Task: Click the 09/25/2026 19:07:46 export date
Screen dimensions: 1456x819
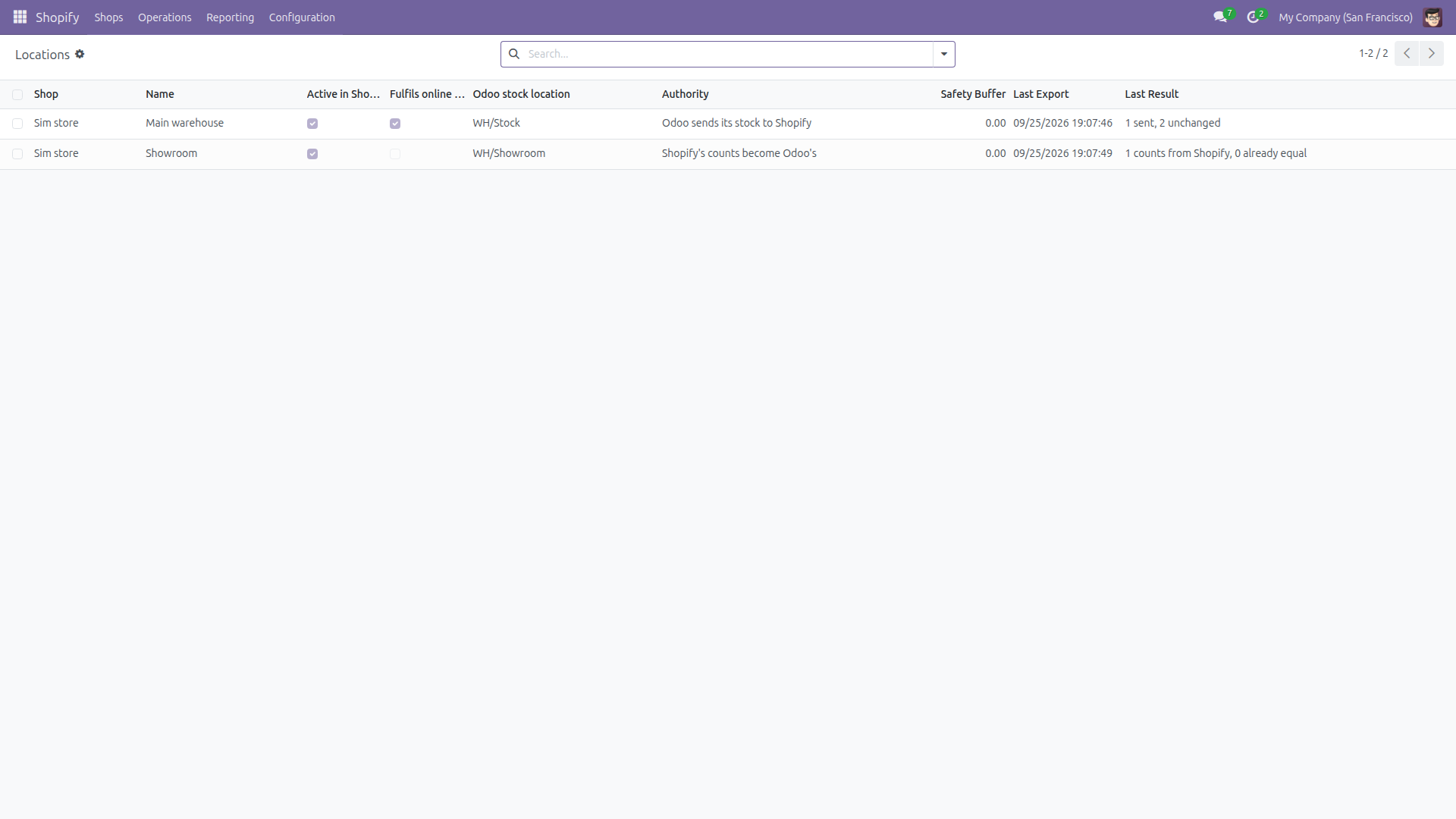Action: pos(1062,123)
